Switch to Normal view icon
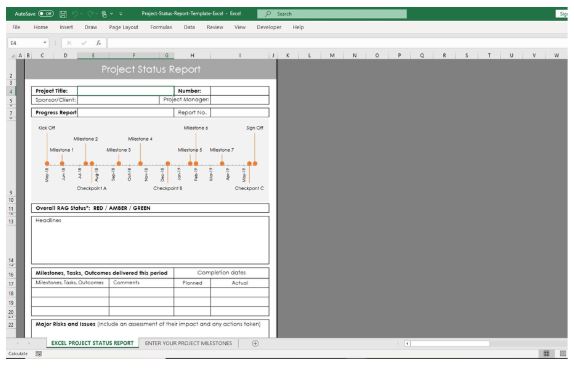This screenshot has height=371, width=574. (546, 353)
